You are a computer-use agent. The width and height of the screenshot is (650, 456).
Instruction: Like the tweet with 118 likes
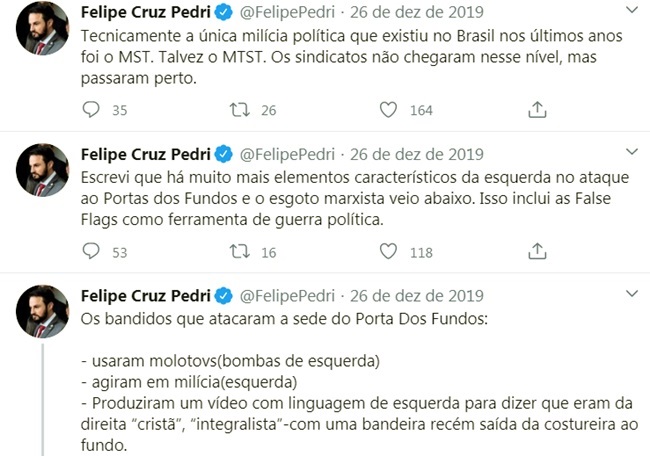388,253
